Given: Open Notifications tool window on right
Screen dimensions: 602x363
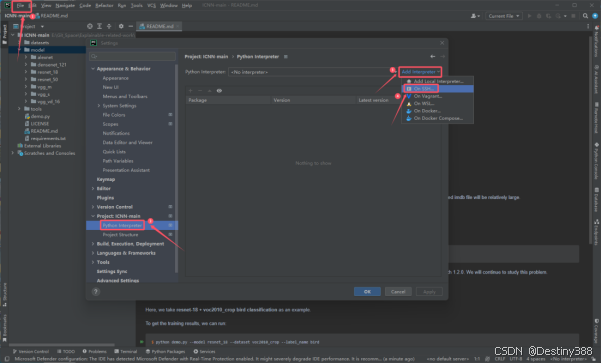Looking at the screenshot, I should pyautogui.click(x=597, y=41).
